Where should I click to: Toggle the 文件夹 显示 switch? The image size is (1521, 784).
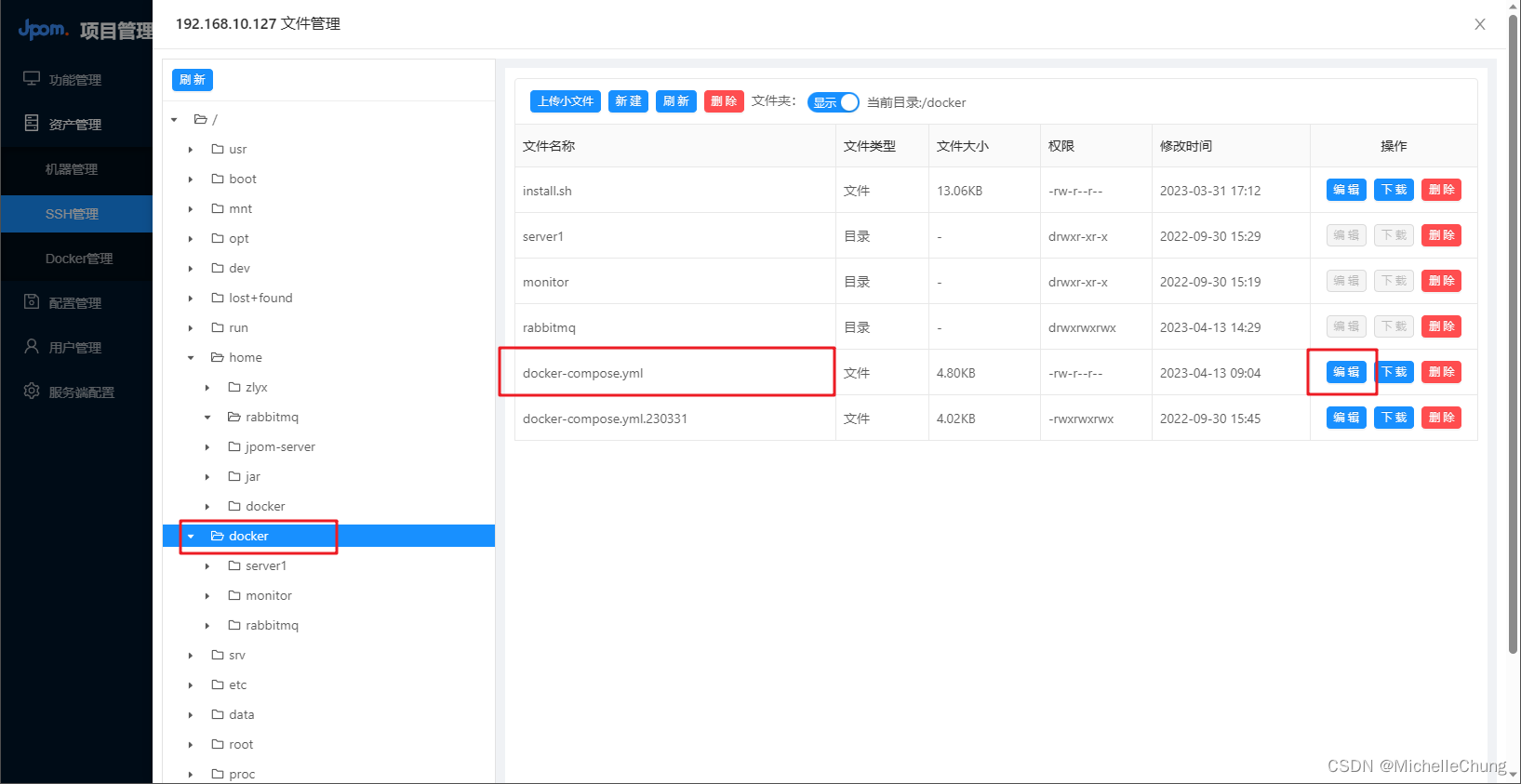833,102
